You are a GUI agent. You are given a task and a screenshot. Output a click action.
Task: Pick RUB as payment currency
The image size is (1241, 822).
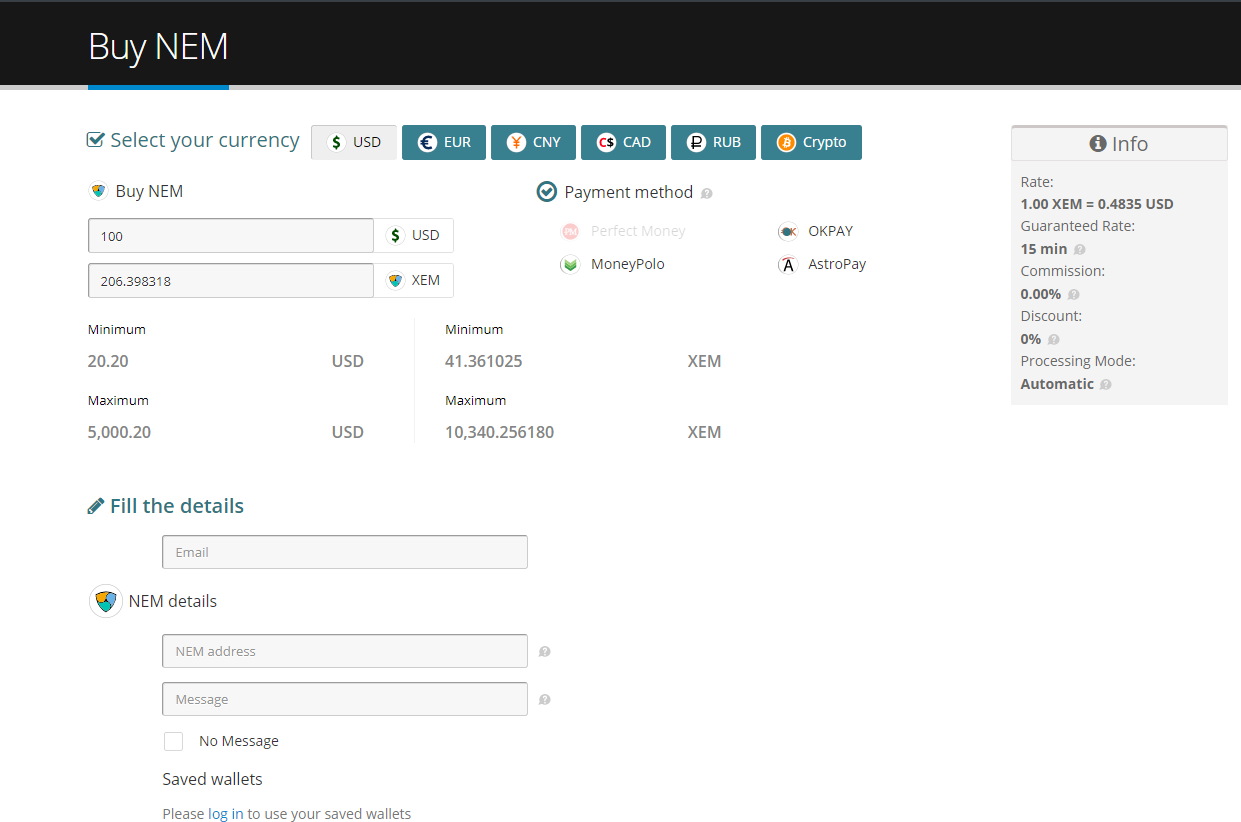pyautogui.click(x=713, y=142)
